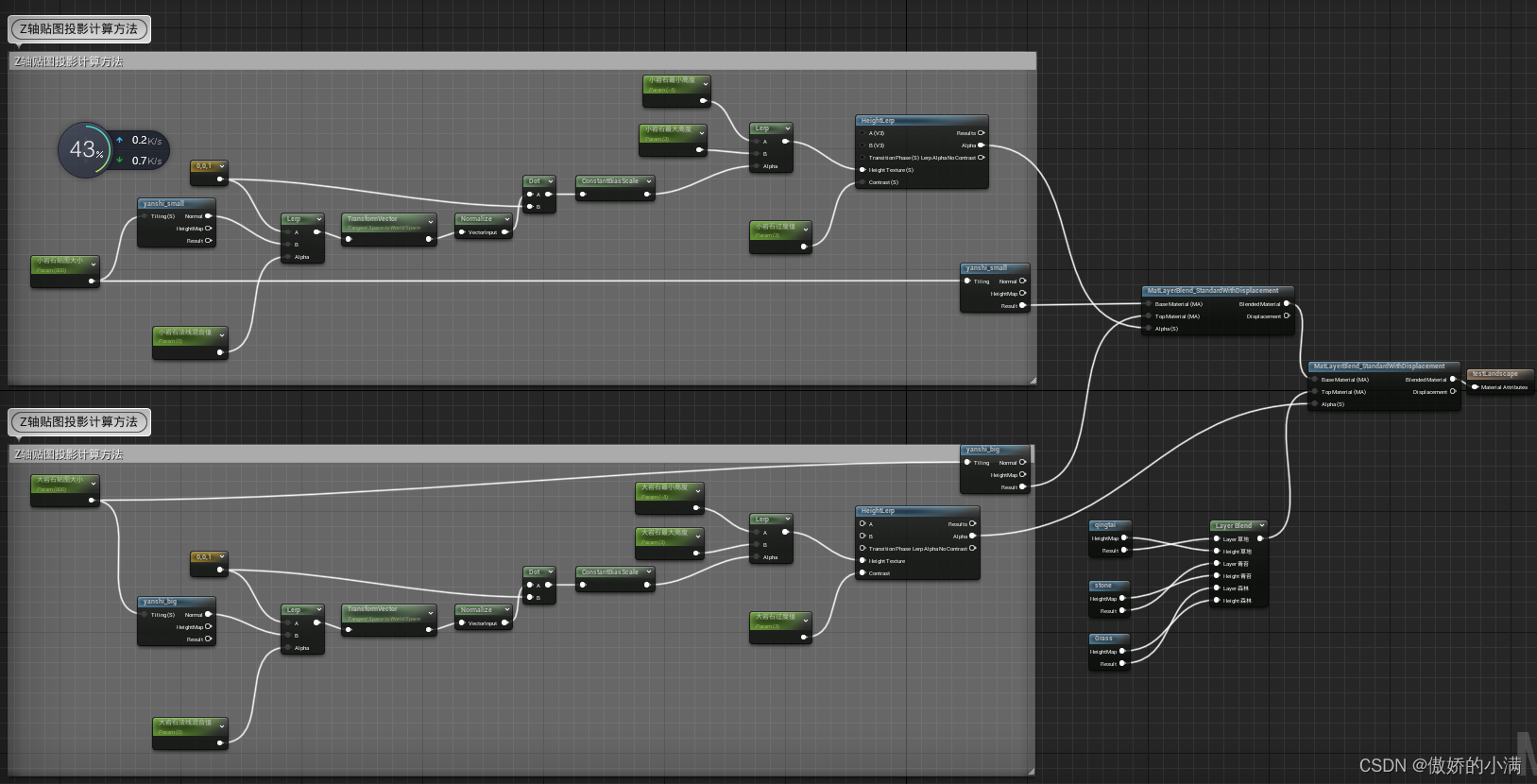Click Results output pin on upper HeightLerp node
The image size is (1537, 784).
981,133
